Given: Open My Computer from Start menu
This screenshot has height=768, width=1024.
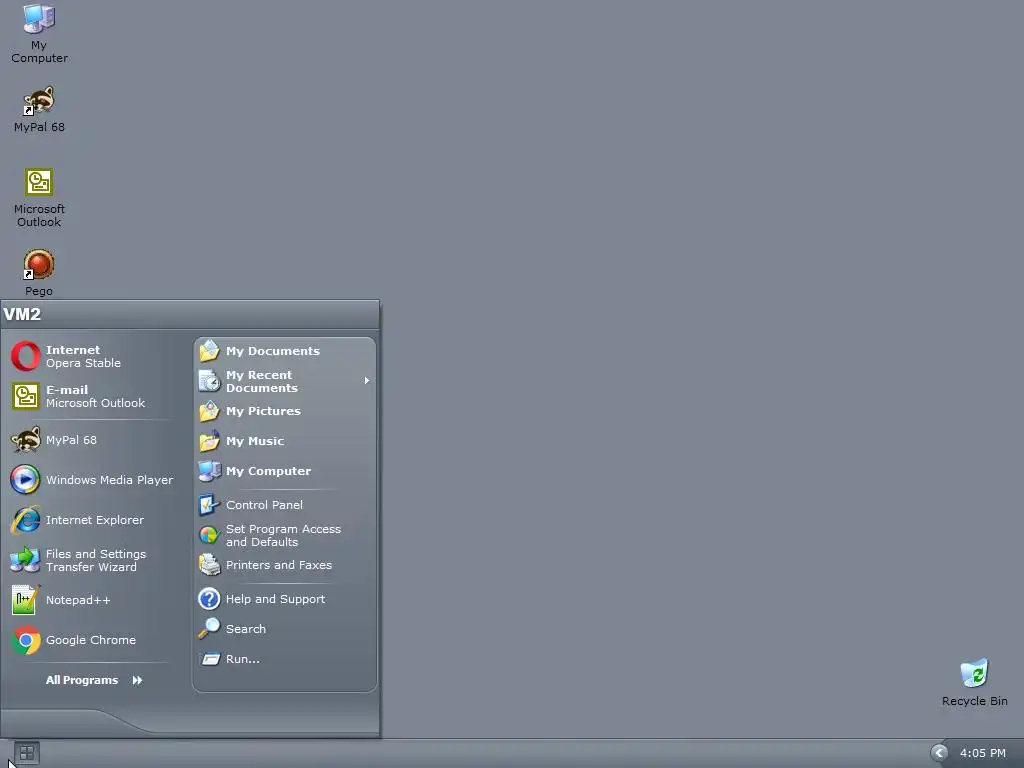Looking at the screenshot, I should [285, 471].
